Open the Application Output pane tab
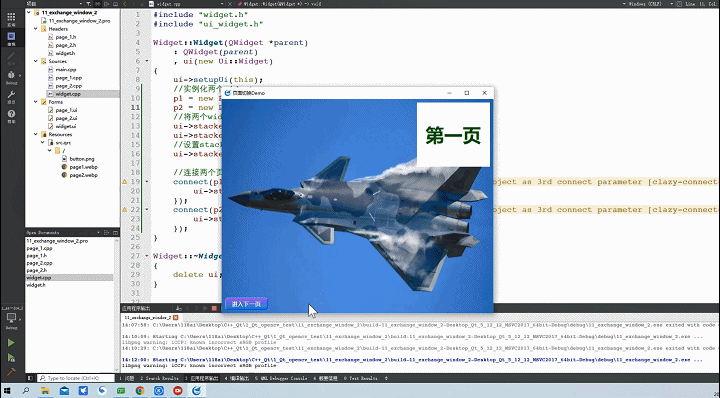This screenshot has width=720, height=398. click(202, 379)
